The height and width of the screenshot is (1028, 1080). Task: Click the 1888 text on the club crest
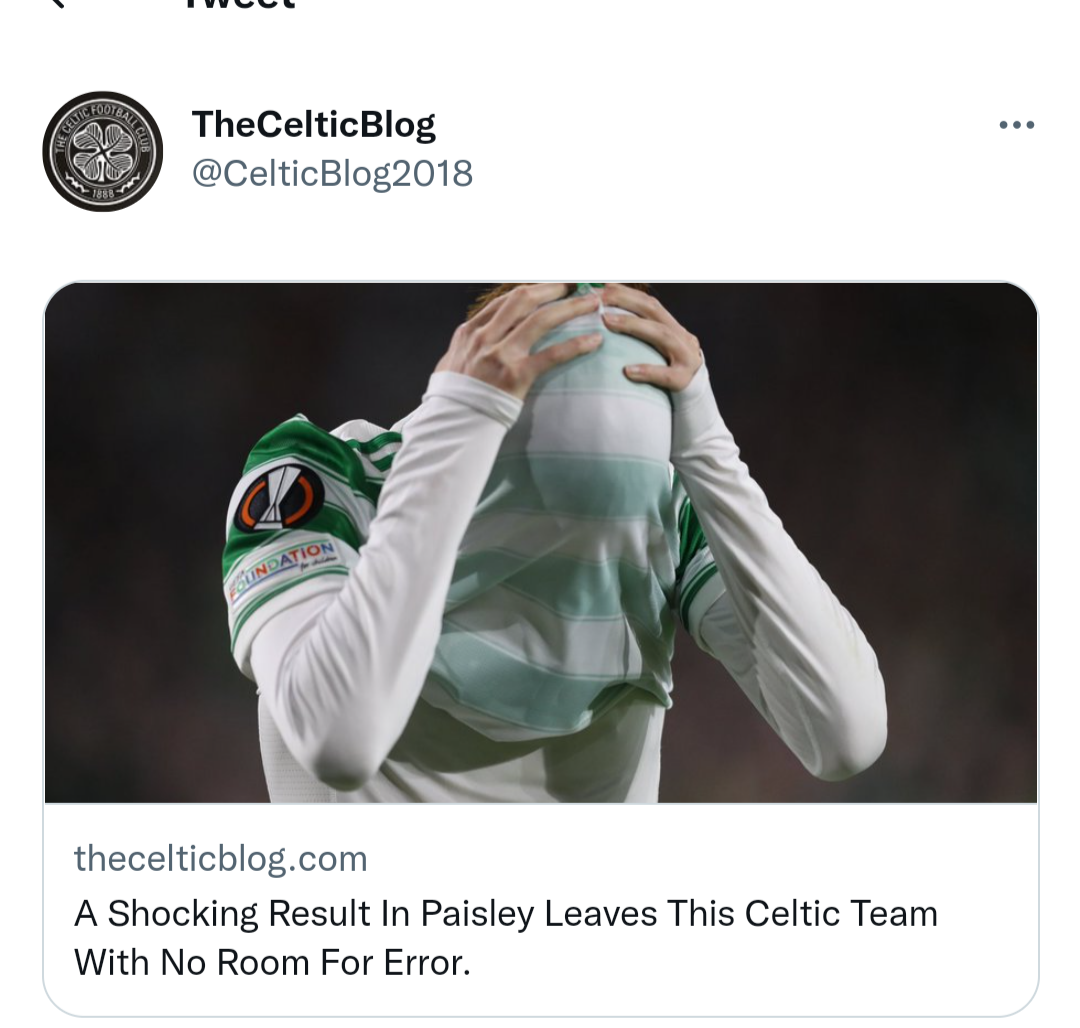click(103, 194)
